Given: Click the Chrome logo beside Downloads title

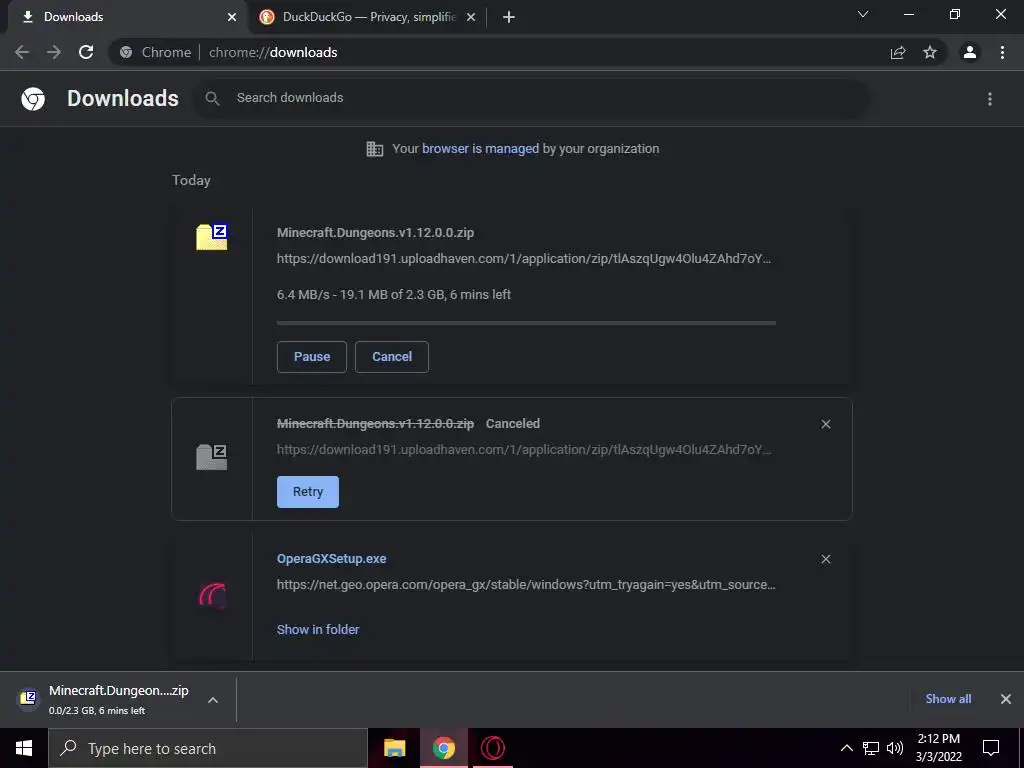Looking at the screenshot, I should (x=33, y=99).
